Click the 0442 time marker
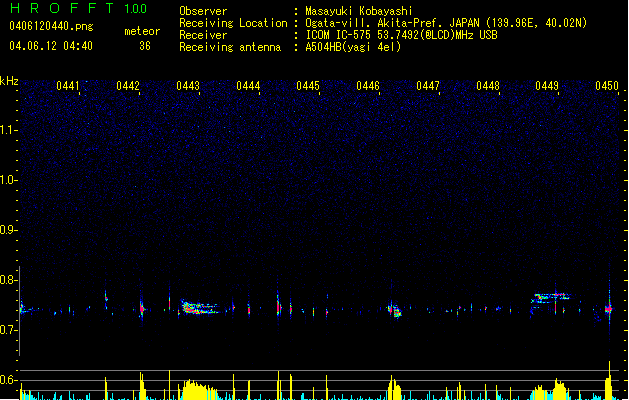This screenshot has width=629, height=400. [128, 86]
